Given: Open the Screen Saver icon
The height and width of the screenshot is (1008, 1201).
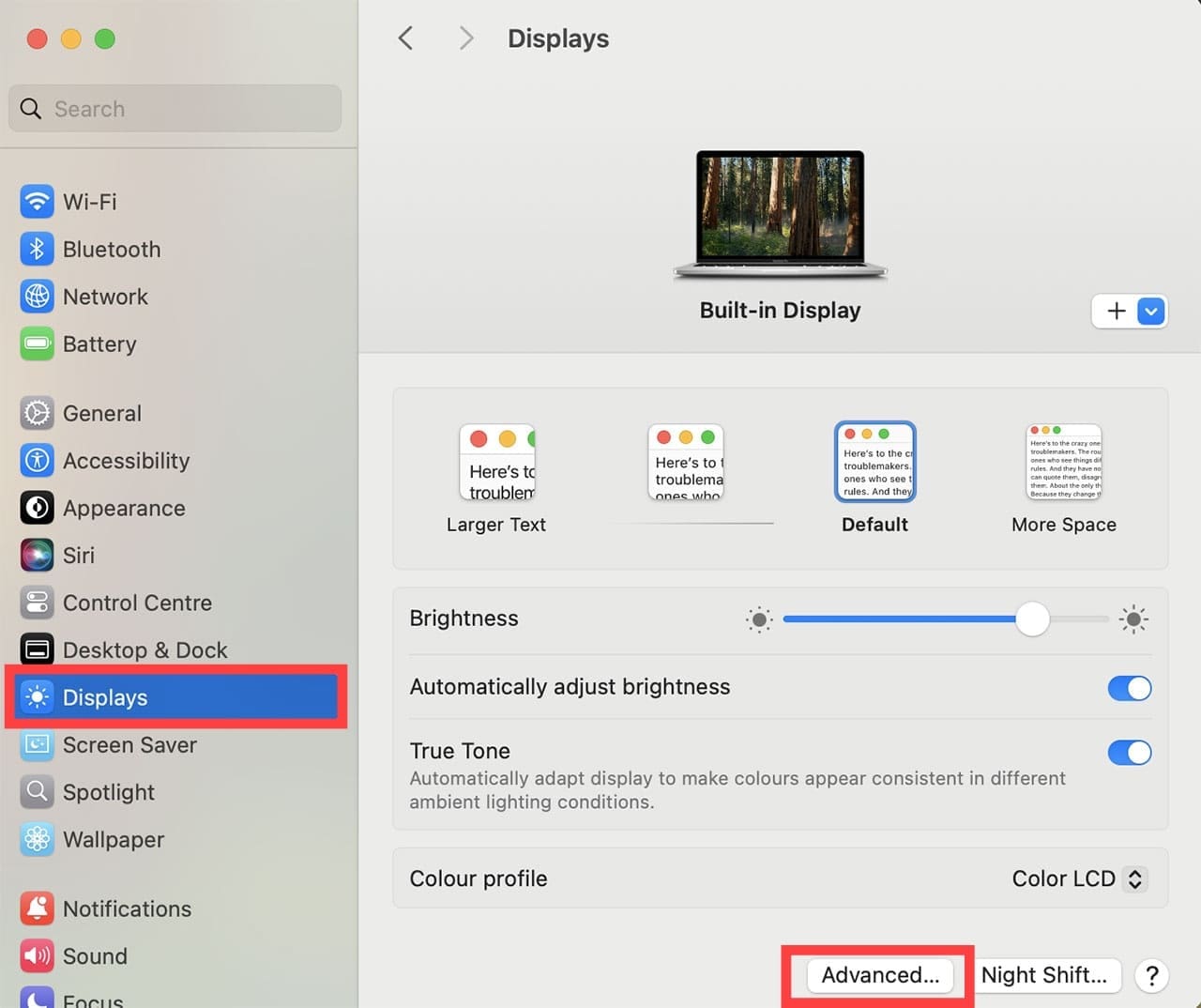Looking at the screenshot, I should pos(37,744).
